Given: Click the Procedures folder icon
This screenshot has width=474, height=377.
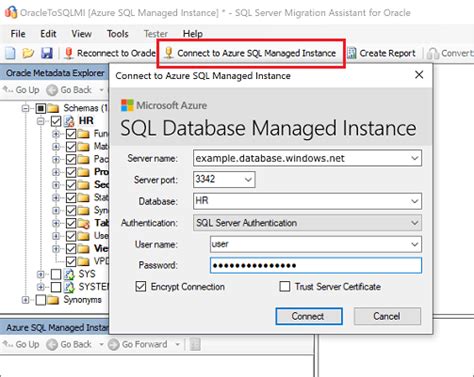Looking at the screenshot, I should tap(84, 172).
